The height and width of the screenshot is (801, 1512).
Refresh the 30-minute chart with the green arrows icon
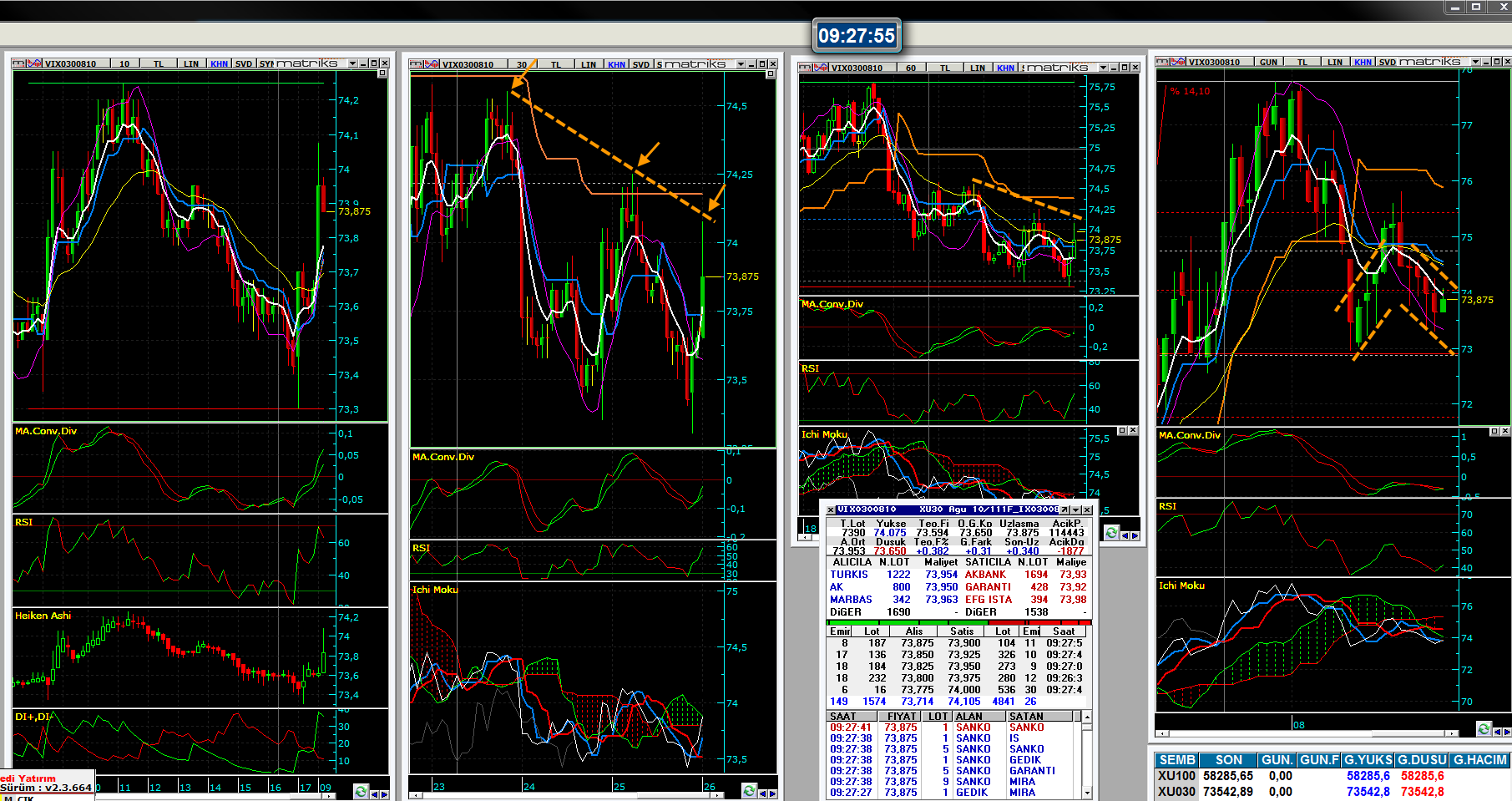[x=749, y=791]
